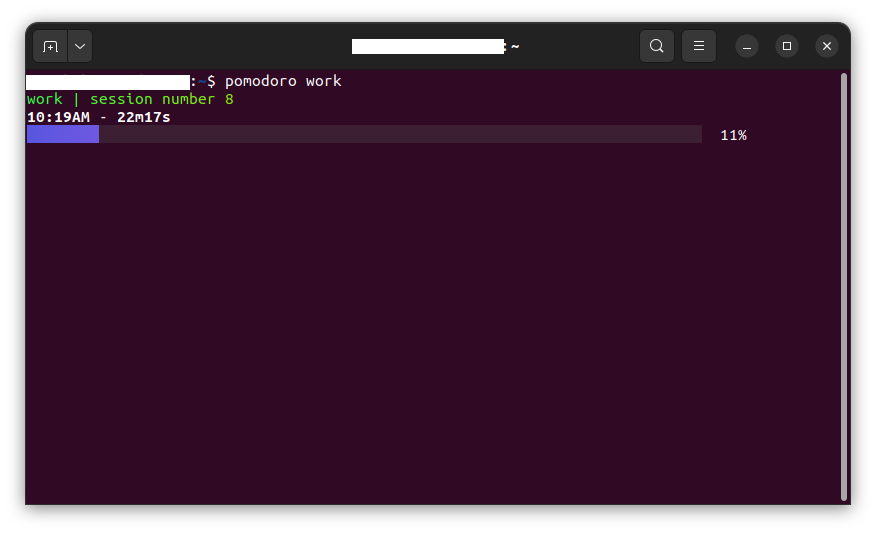The height and width of the screenshot is (533, 876).
Task: Open the hamburger main menu
Action: (698, 46)
